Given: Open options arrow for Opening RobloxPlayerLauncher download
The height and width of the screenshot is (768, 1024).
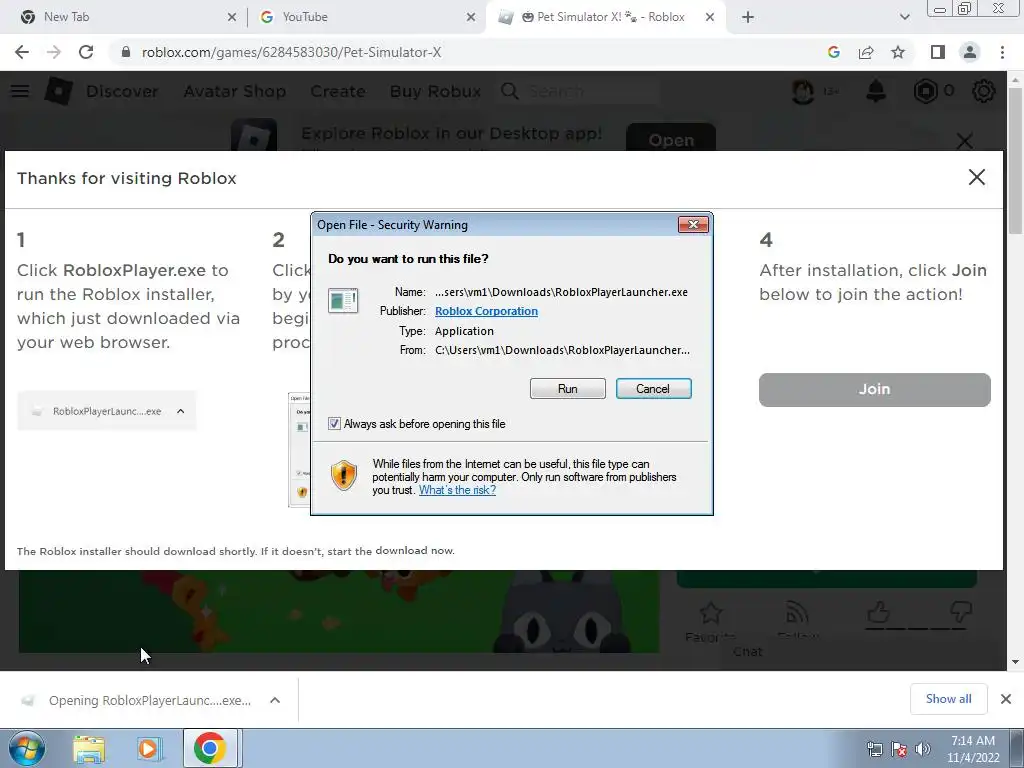Looking at the screenshot, I should (275, 700).
